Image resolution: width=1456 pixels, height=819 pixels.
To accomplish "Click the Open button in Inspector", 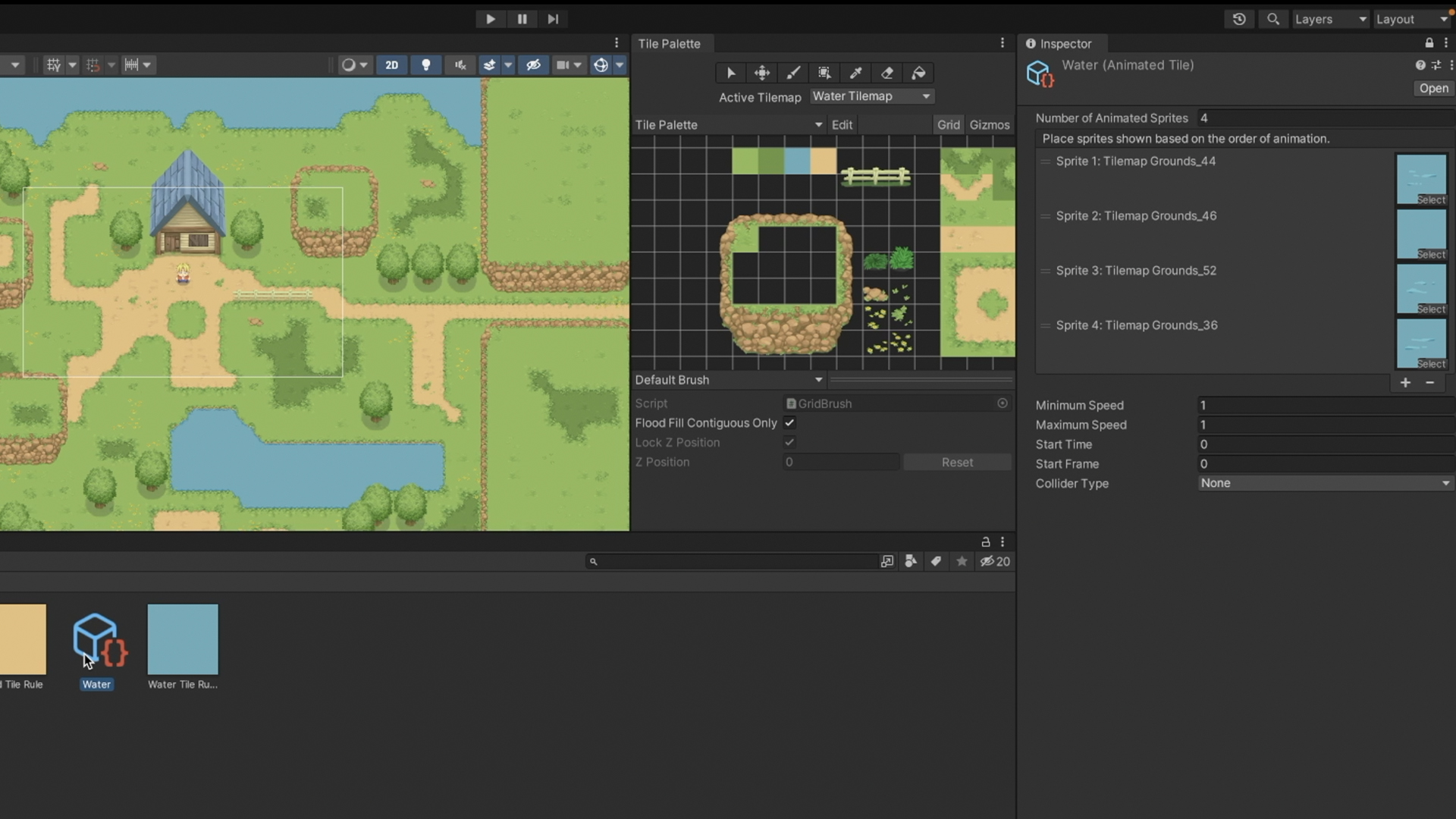I will click(x=1433, y=88).
